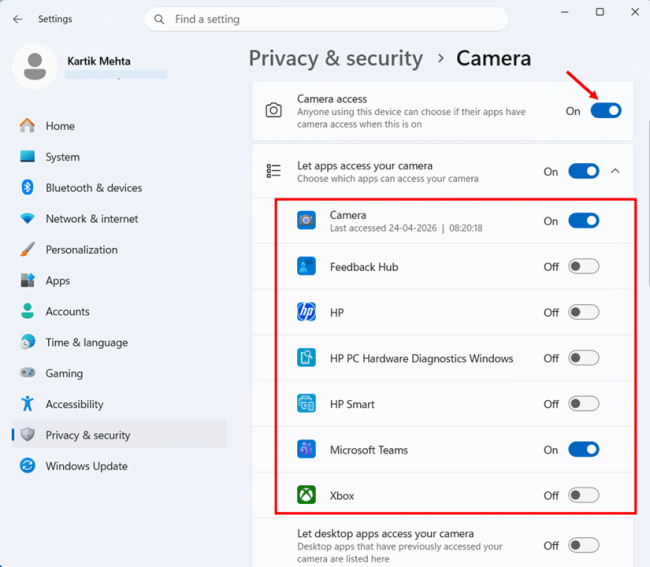
Task: Enable Let desktop apps access camera toggle
Action: [x=583, y=545]
